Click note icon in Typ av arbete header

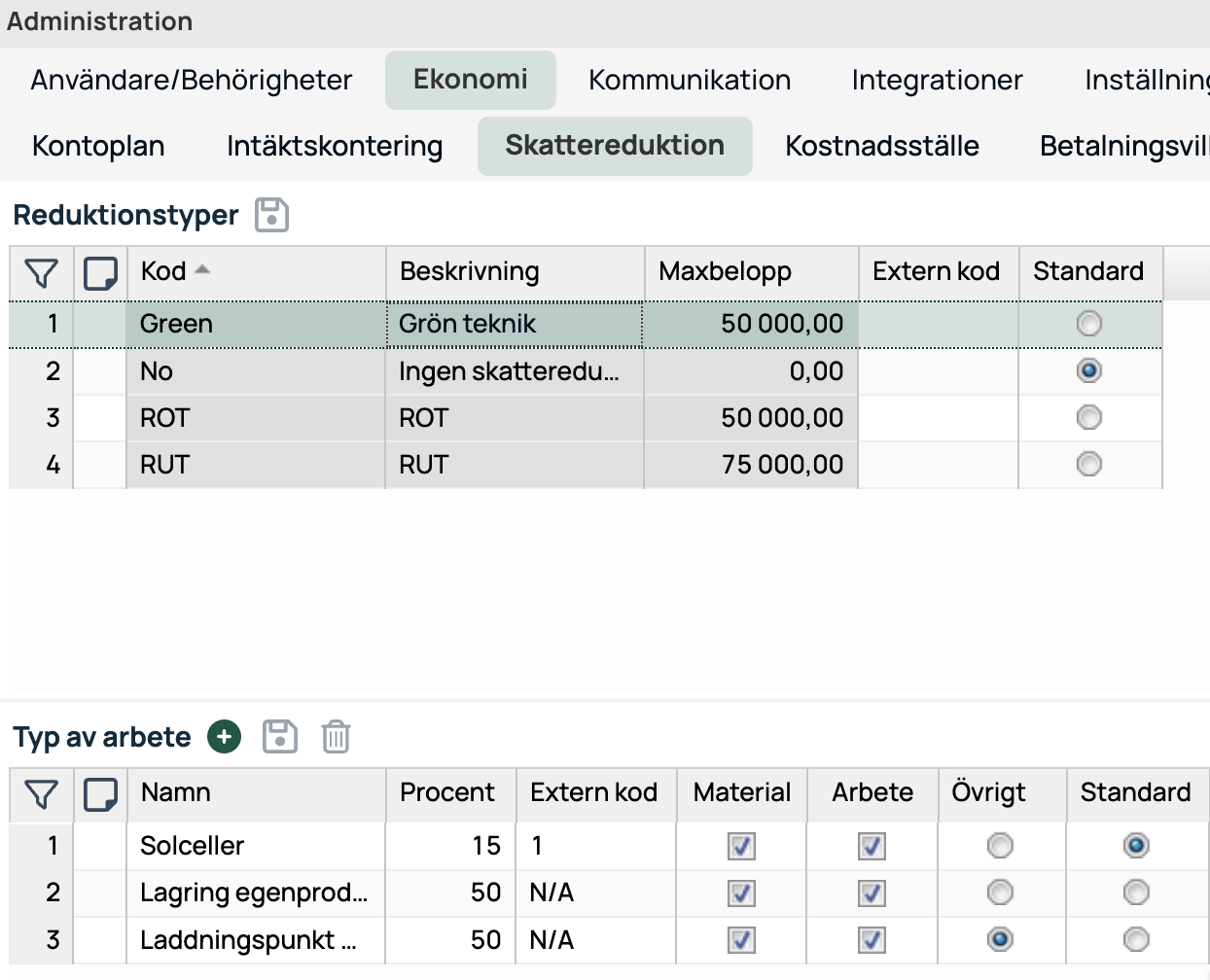[x=100, y=794]
